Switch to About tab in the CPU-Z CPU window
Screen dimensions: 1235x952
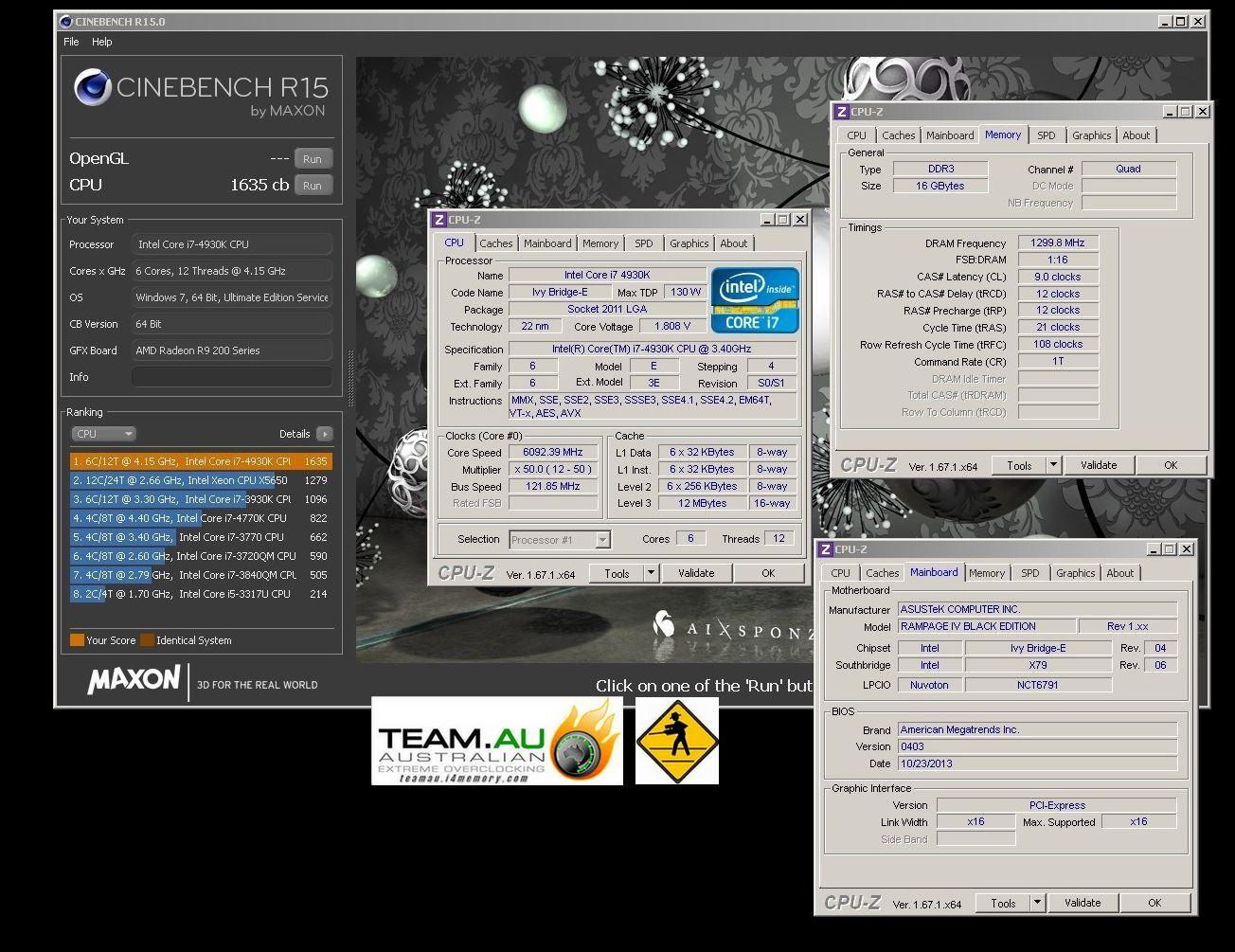click(734, 243)
